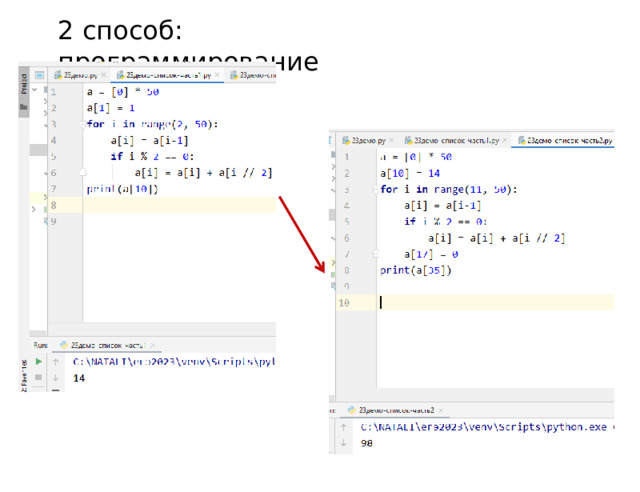The height and width of the screenshot is (492, 640).
Task: Switch to the 23демо.py tab in the left window
Action: pos(80,75)
